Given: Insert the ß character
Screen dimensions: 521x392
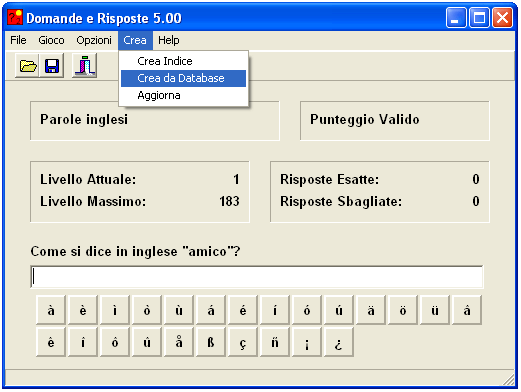Looking at the screenshot, I should [211, 342].
